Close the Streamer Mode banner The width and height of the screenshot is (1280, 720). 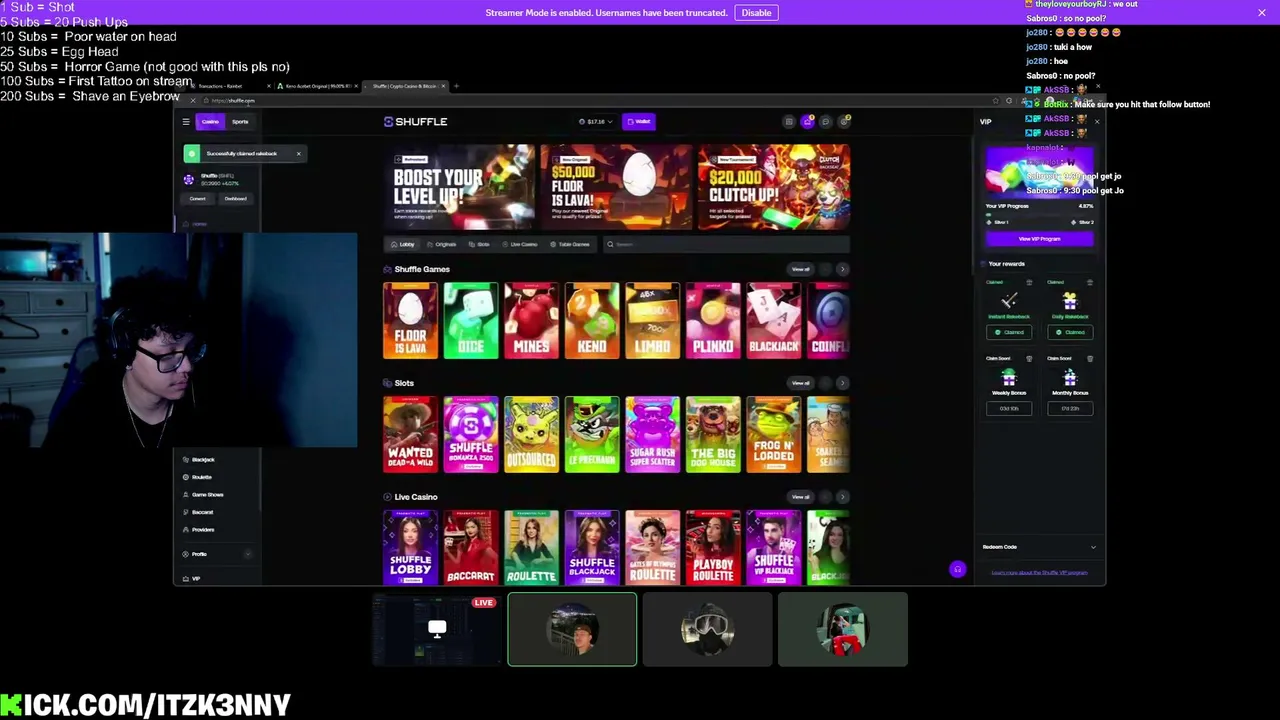point(1262,12)
